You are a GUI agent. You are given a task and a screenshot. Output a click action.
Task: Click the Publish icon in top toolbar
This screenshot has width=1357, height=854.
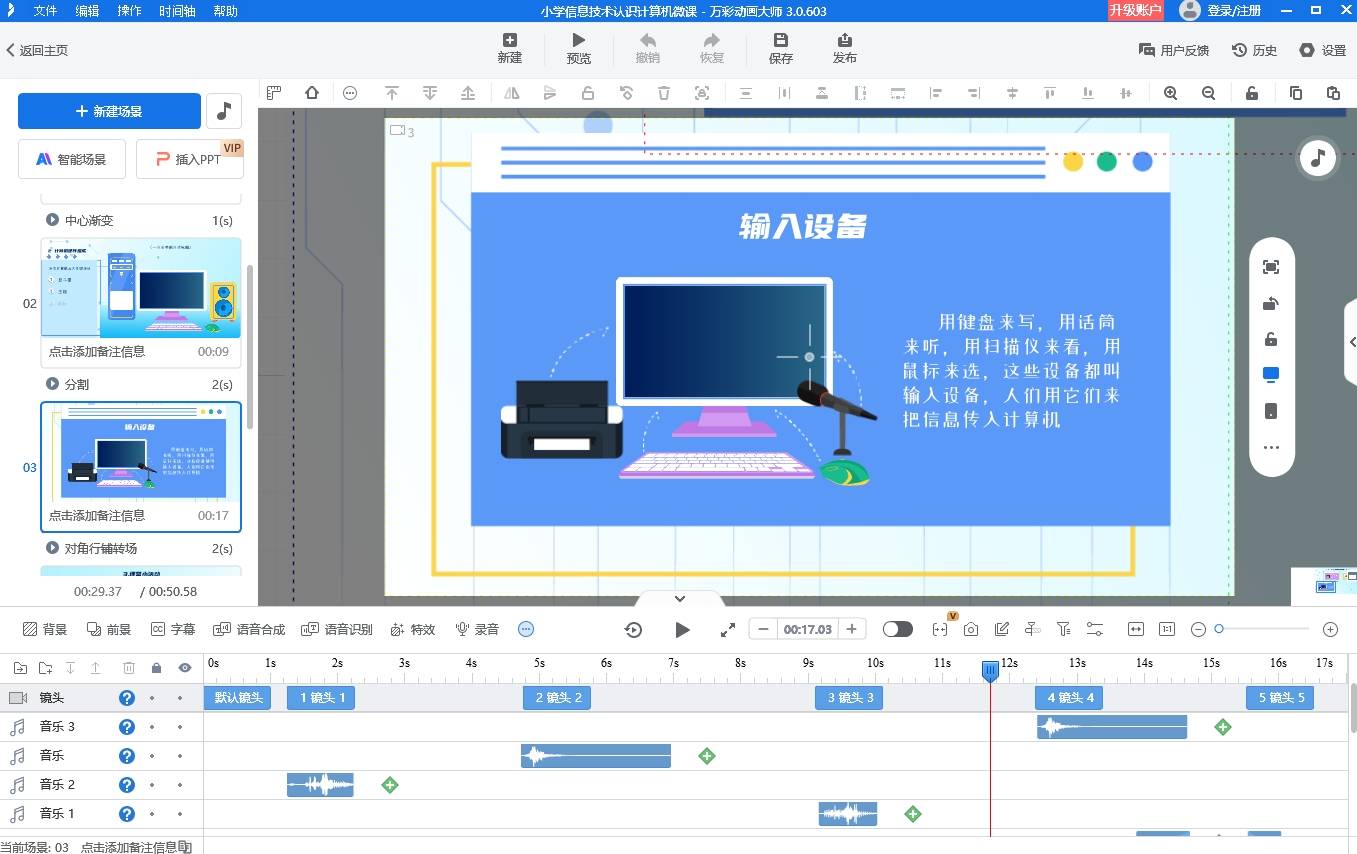844,48
